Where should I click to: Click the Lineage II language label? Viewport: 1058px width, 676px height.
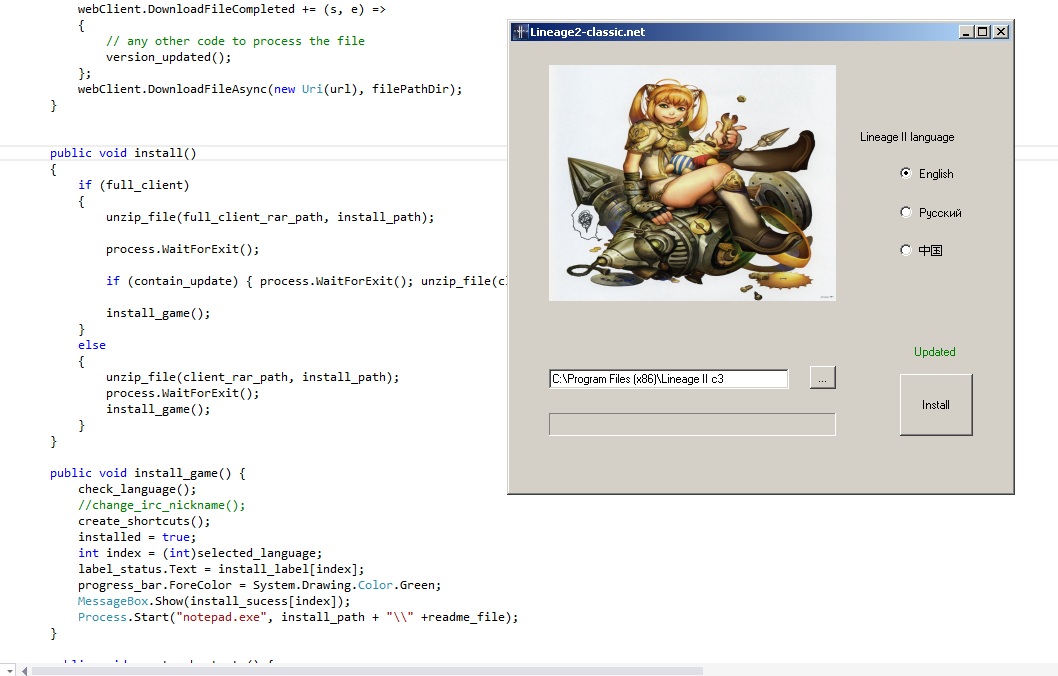tap(907, 137)
